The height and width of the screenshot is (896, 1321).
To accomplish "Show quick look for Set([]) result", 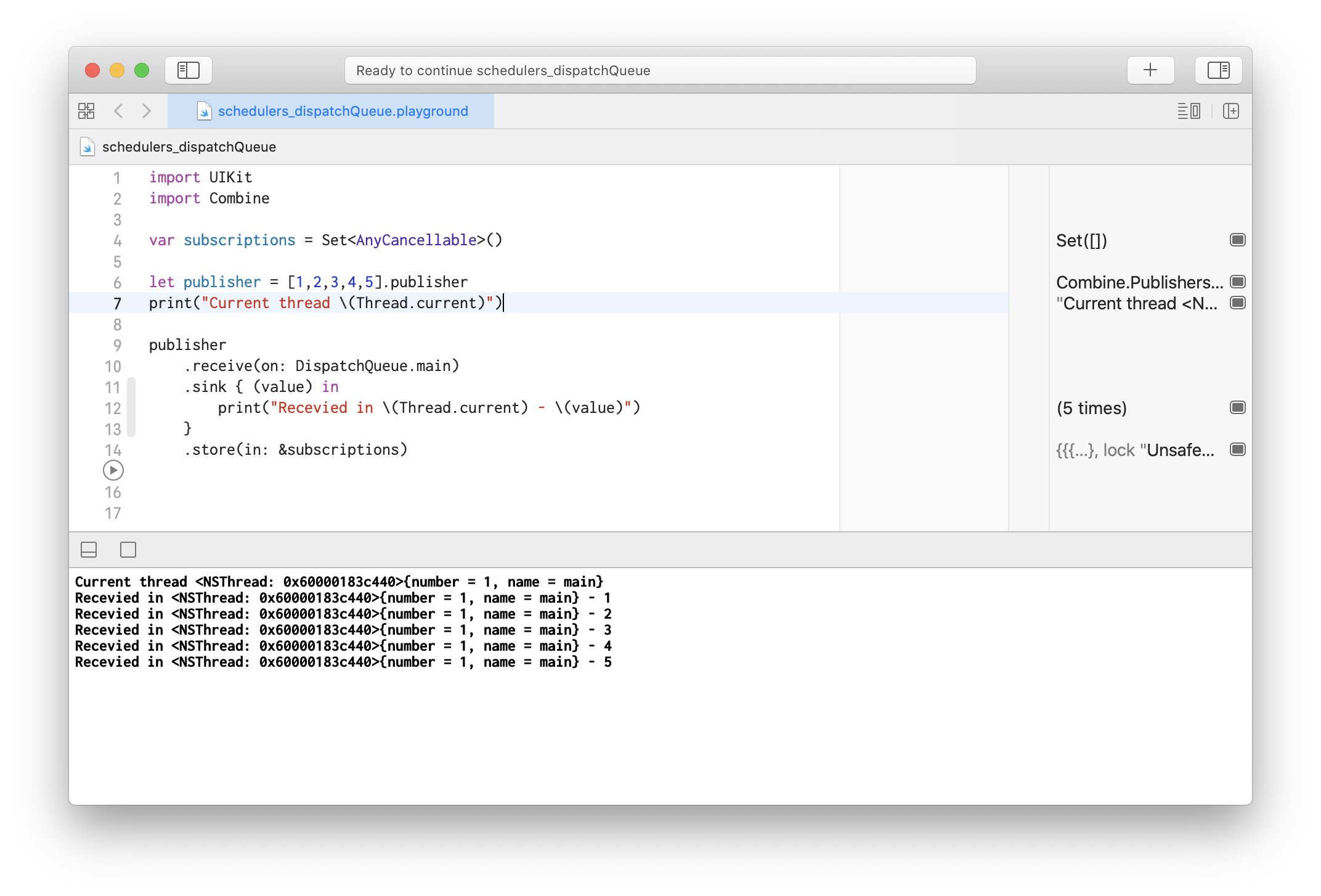I will click(1238, 240).
